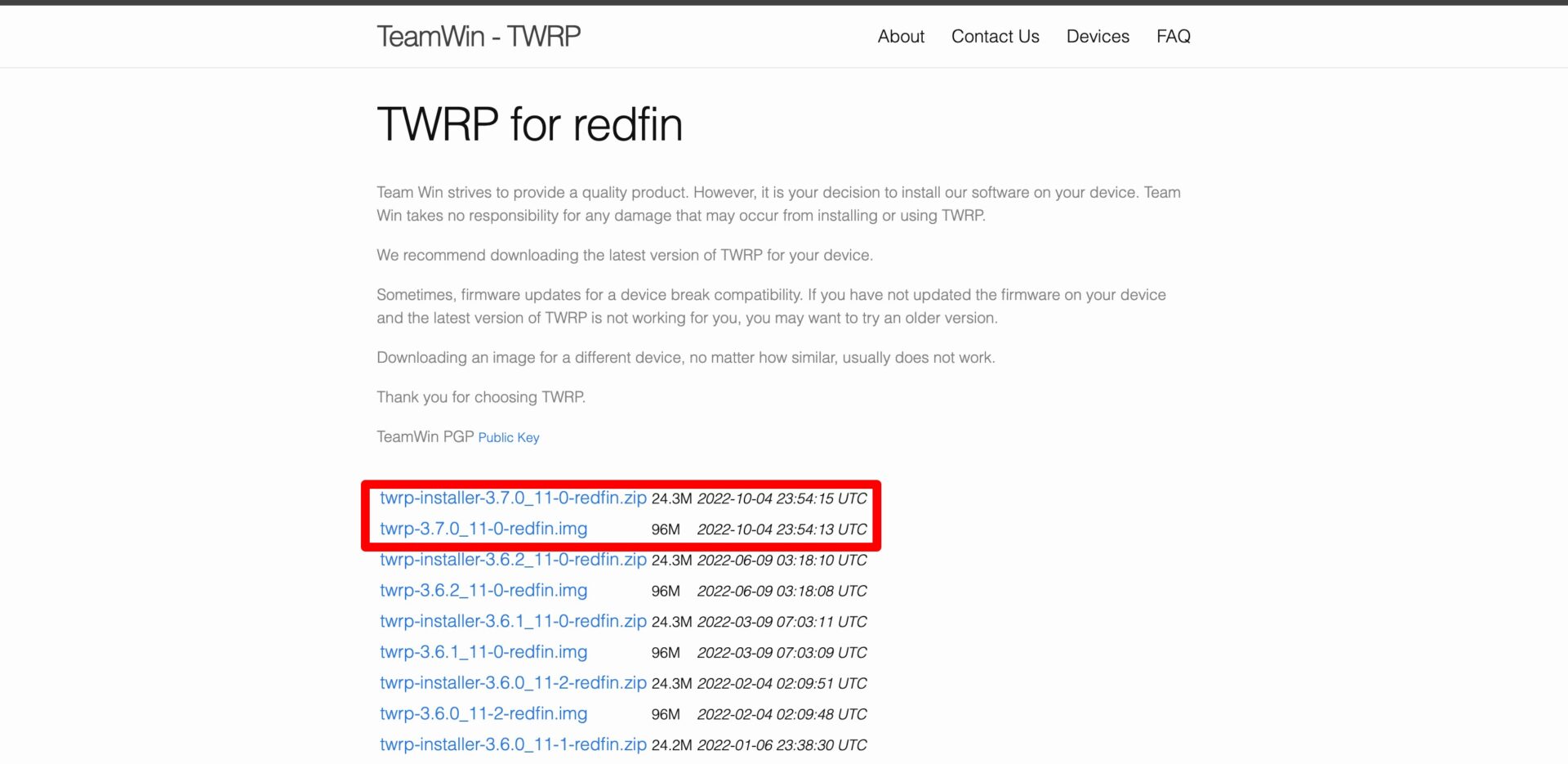Download twrp-3.6.1_11-0-redfin.img
Screen dimensions: 1568x764
point(483,651)
